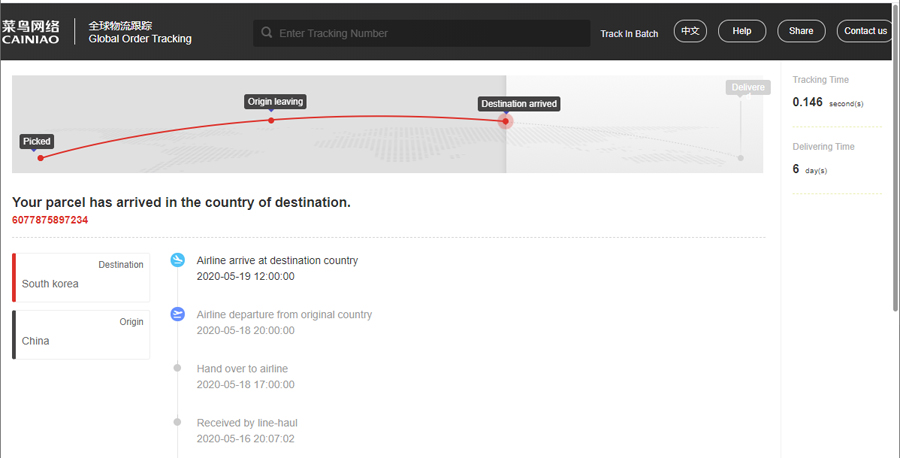Click the faded Delivered marker label
The width and height of the screenshot is (900, 458).
pos(748,88)
